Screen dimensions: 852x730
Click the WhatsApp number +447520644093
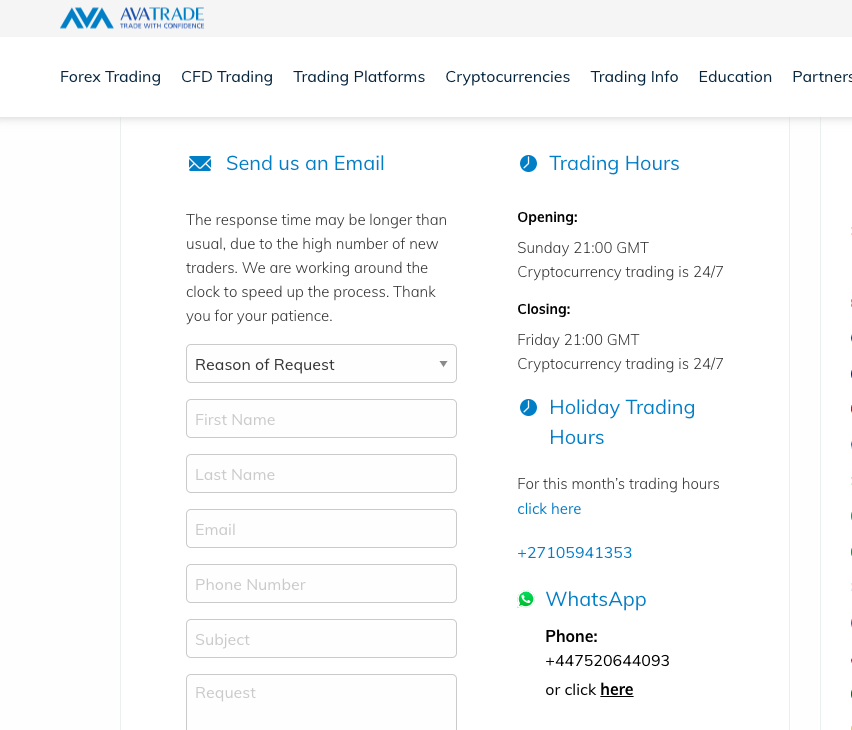(607, 660)
